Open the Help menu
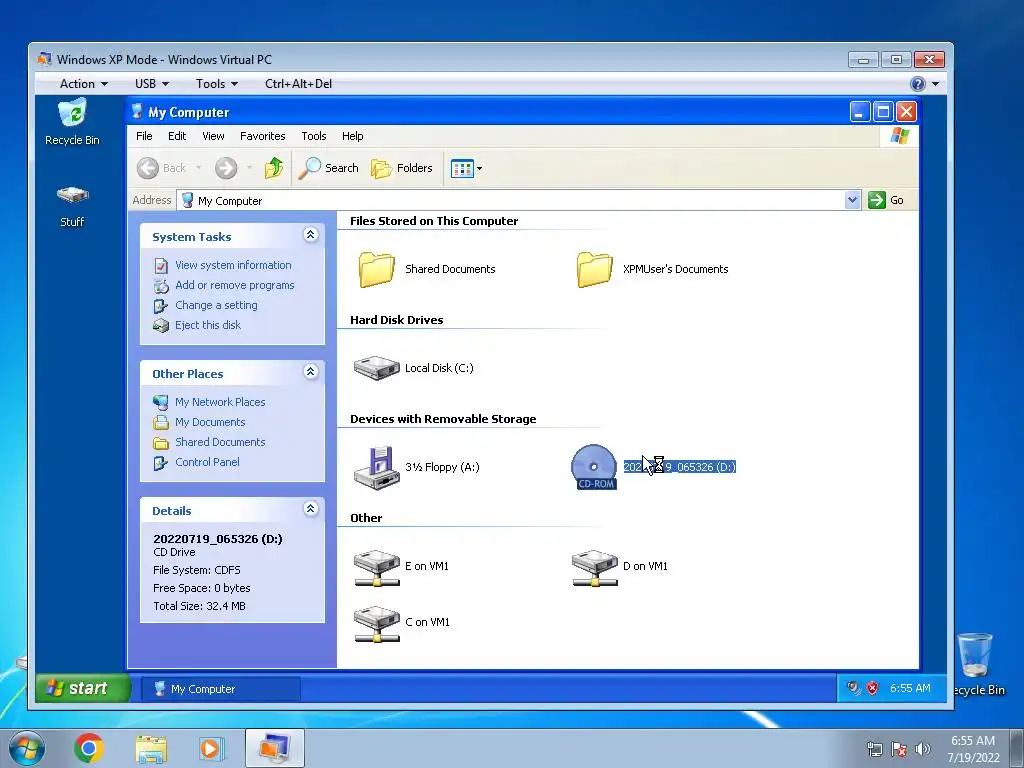The image size is (1024, 768). [353, 136]
